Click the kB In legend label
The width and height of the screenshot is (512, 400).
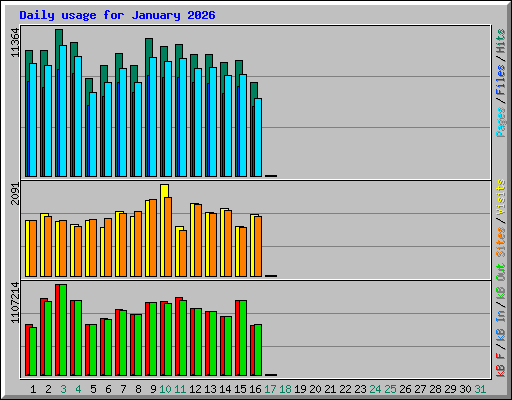click(501, 325)
